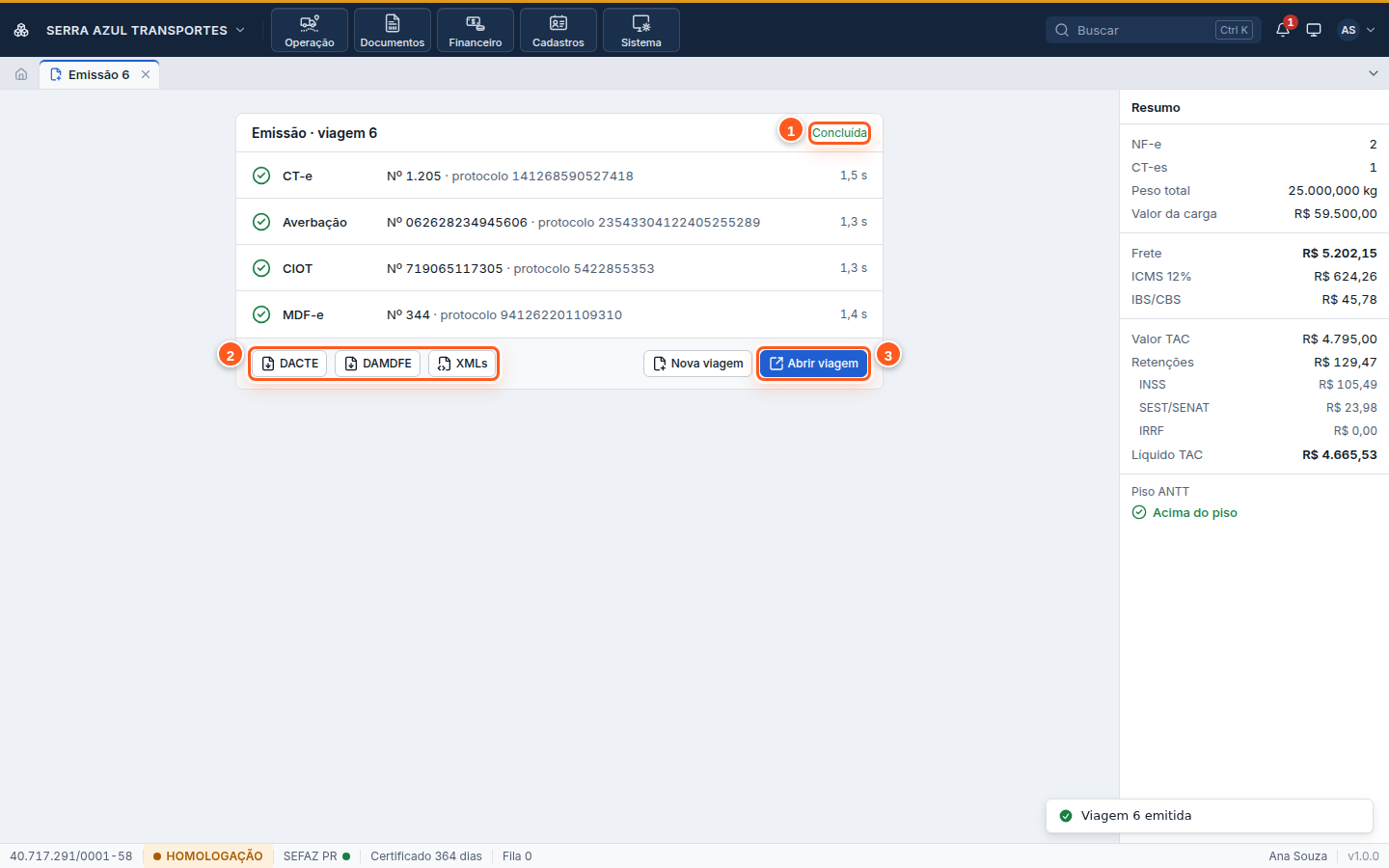Open the Operação menu
The width and height of the screenshot is (1389, 868).
pyautogui.click(x=310, y=30)
